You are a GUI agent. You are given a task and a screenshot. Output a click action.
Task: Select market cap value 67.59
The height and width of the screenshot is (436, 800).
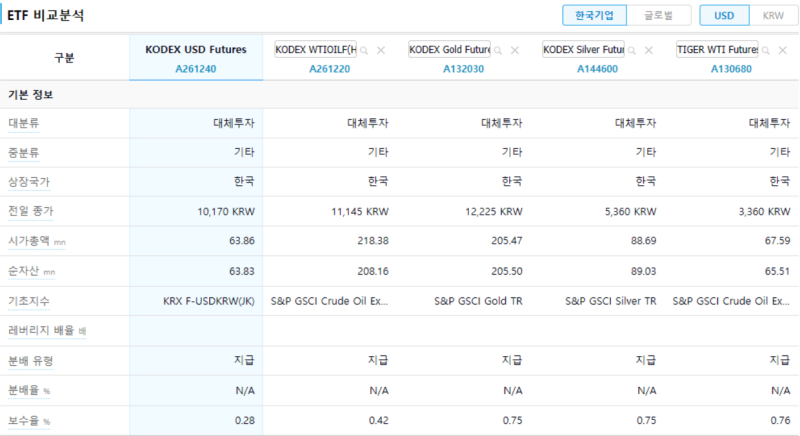click(x=778, y=241)
